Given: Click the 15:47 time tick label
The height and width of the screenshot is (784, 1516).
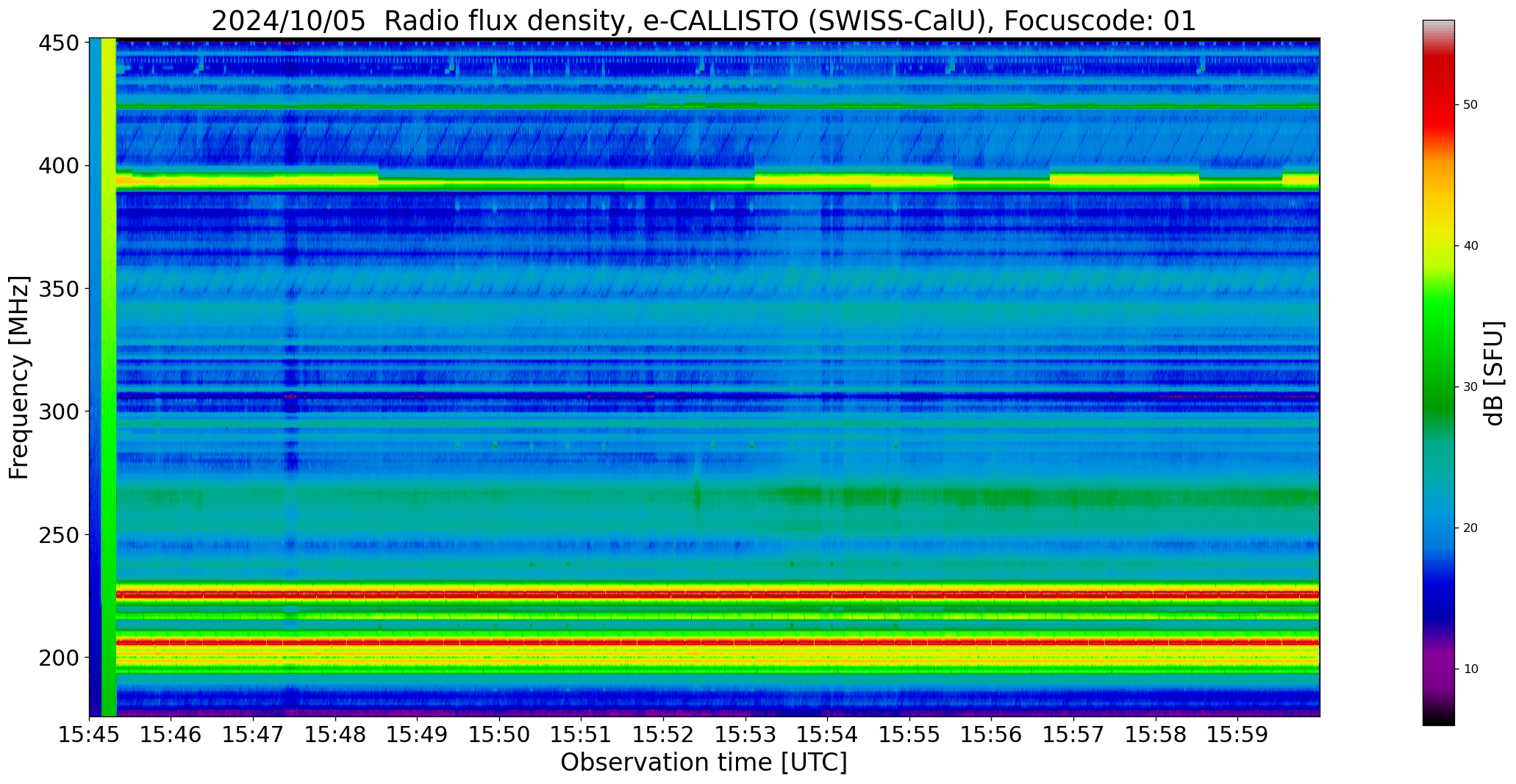Looking at the screenshot, I should coord(254,735).
